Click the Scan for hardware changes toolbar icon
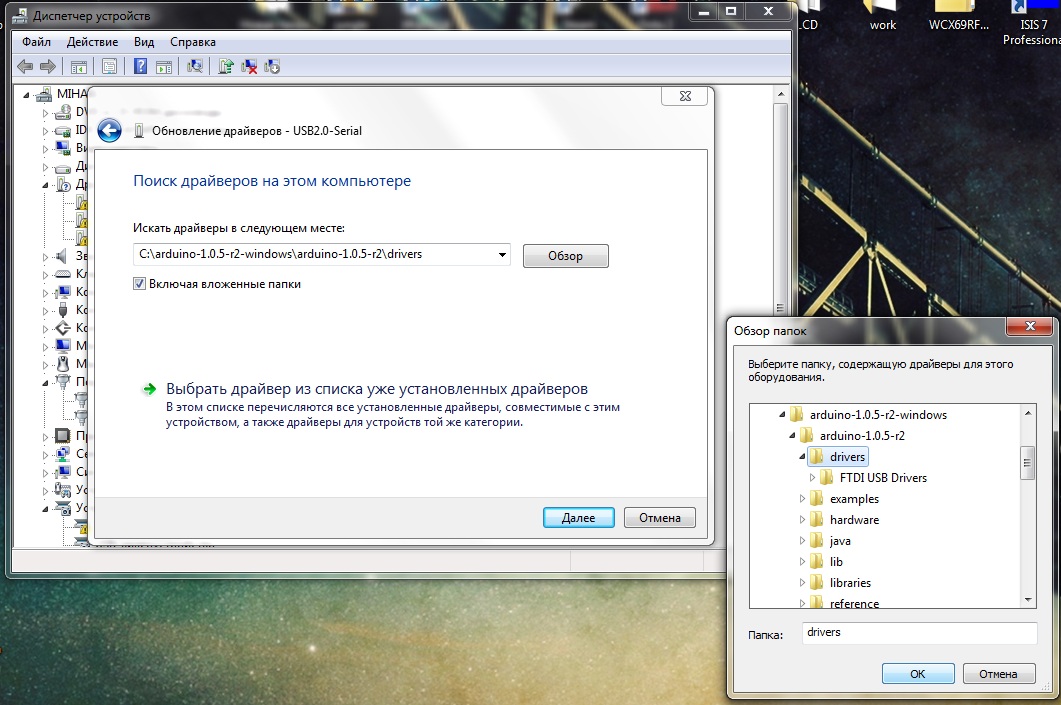This screenshot has height=705, width=1061. pos(196,66)
